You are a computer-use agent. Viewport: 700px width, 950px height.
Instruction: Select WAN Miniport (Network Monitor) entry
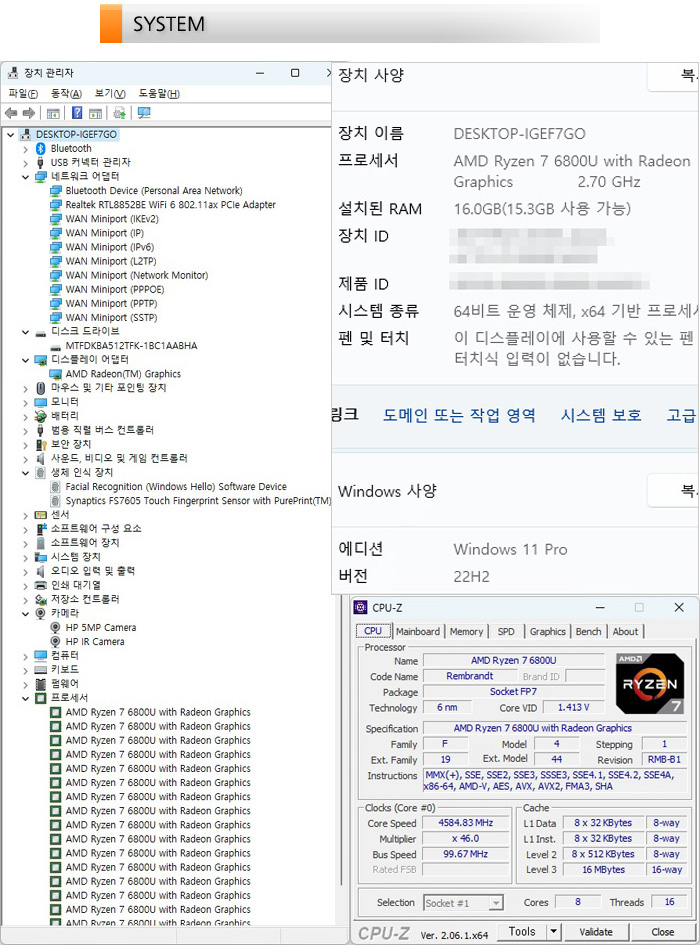tap(136, 276)
